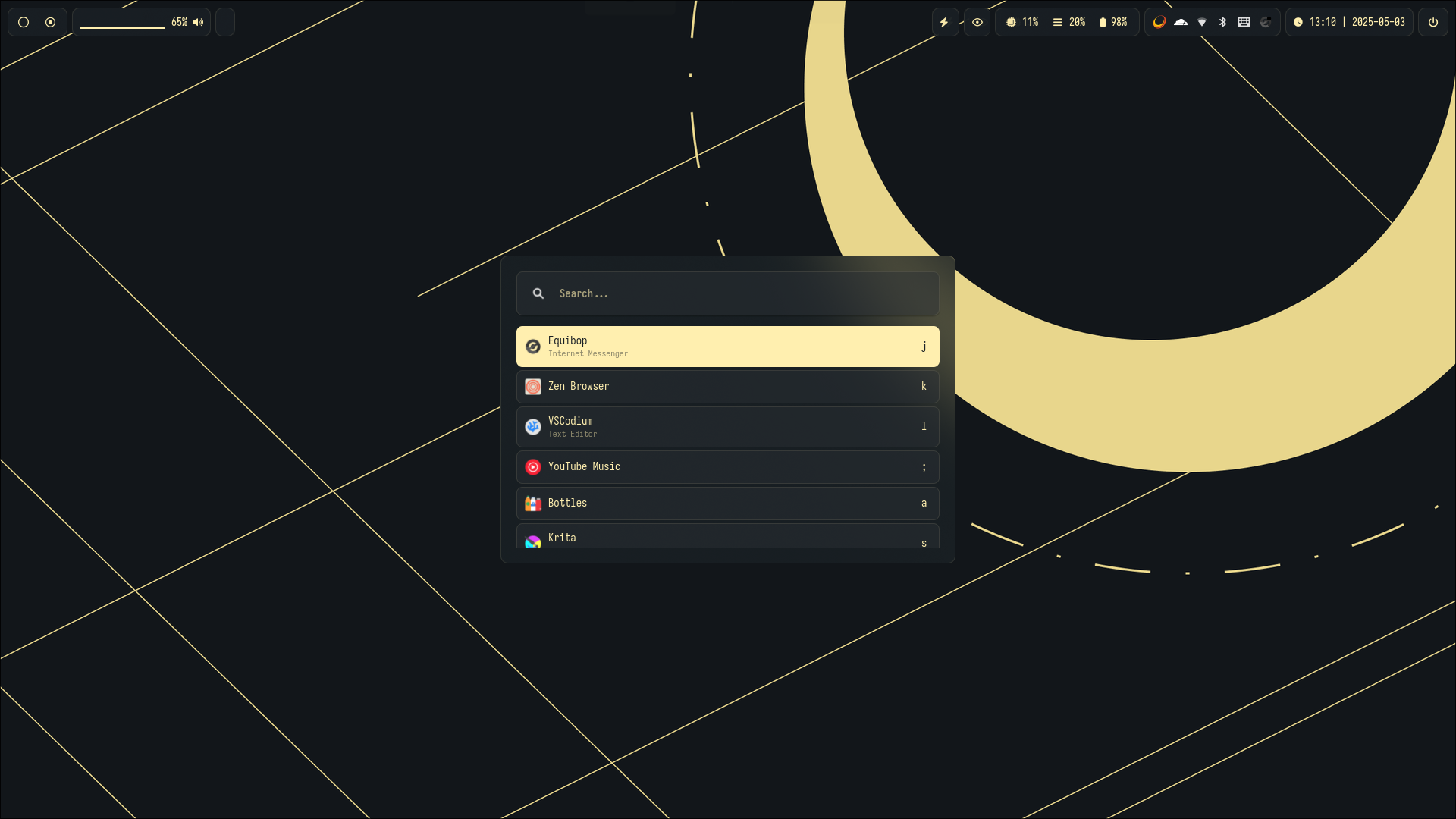Click the lightning bolt power profile icon
The height and width of the screenshot is (819, 1456).
point(945,22)
